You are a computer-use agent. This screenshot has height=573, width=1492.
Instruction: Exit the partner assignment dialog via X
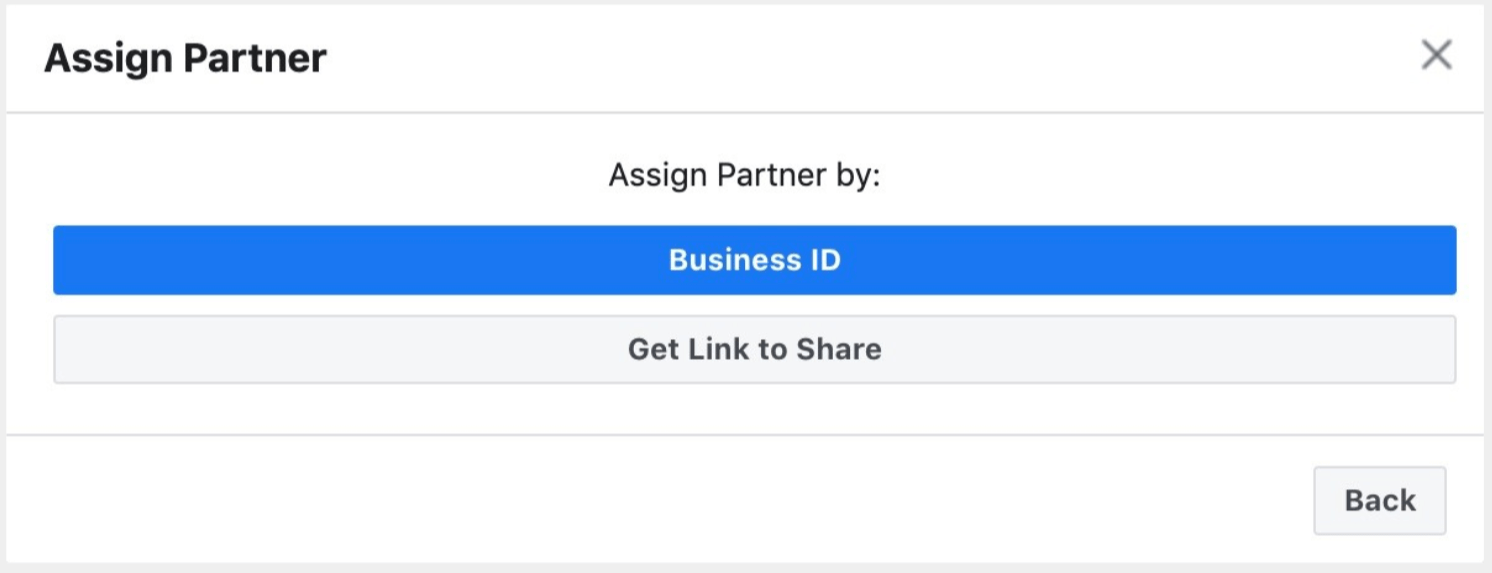pyautogui.click(x=1436, y=55)
